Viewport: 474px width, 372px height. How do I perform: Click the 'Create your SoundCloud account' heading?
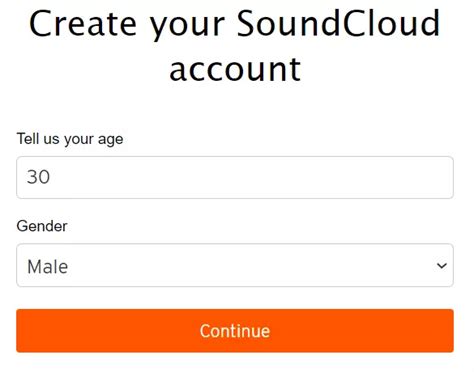pos(235,46)
